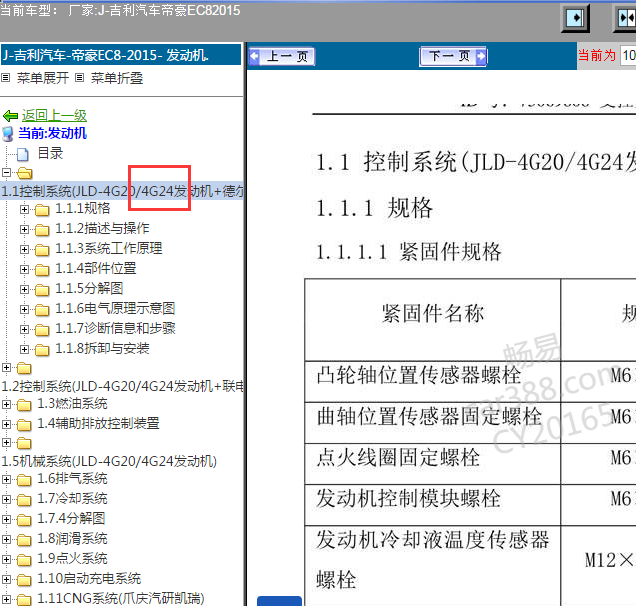Expand the 1.1.2描述与操作 node
This screenshot has width=636, height=606.
[x=24, y=229]
